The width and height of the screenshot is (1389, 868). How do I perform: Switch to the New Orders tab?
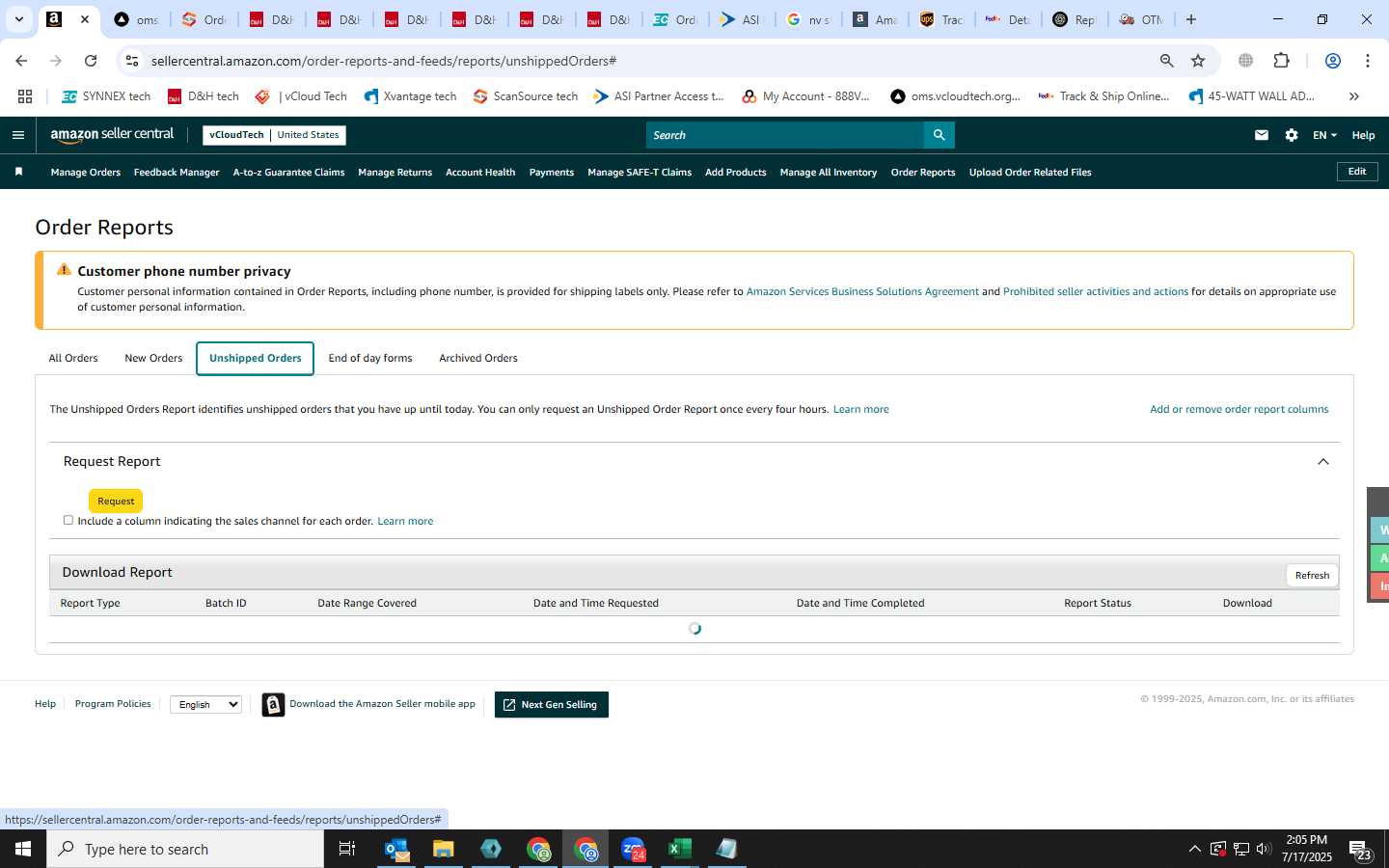(153, 358)
